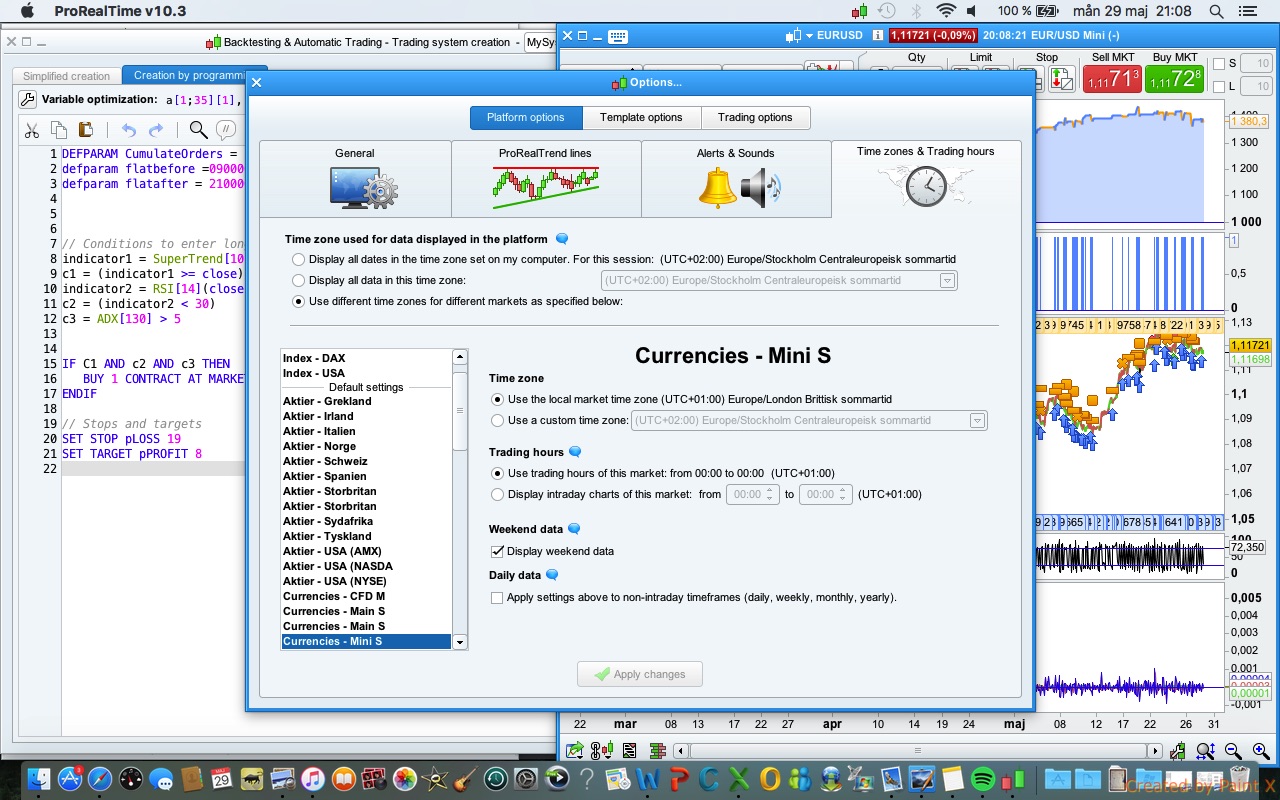
Task: Open the Alerts & Sounds section
Action: 736,179
